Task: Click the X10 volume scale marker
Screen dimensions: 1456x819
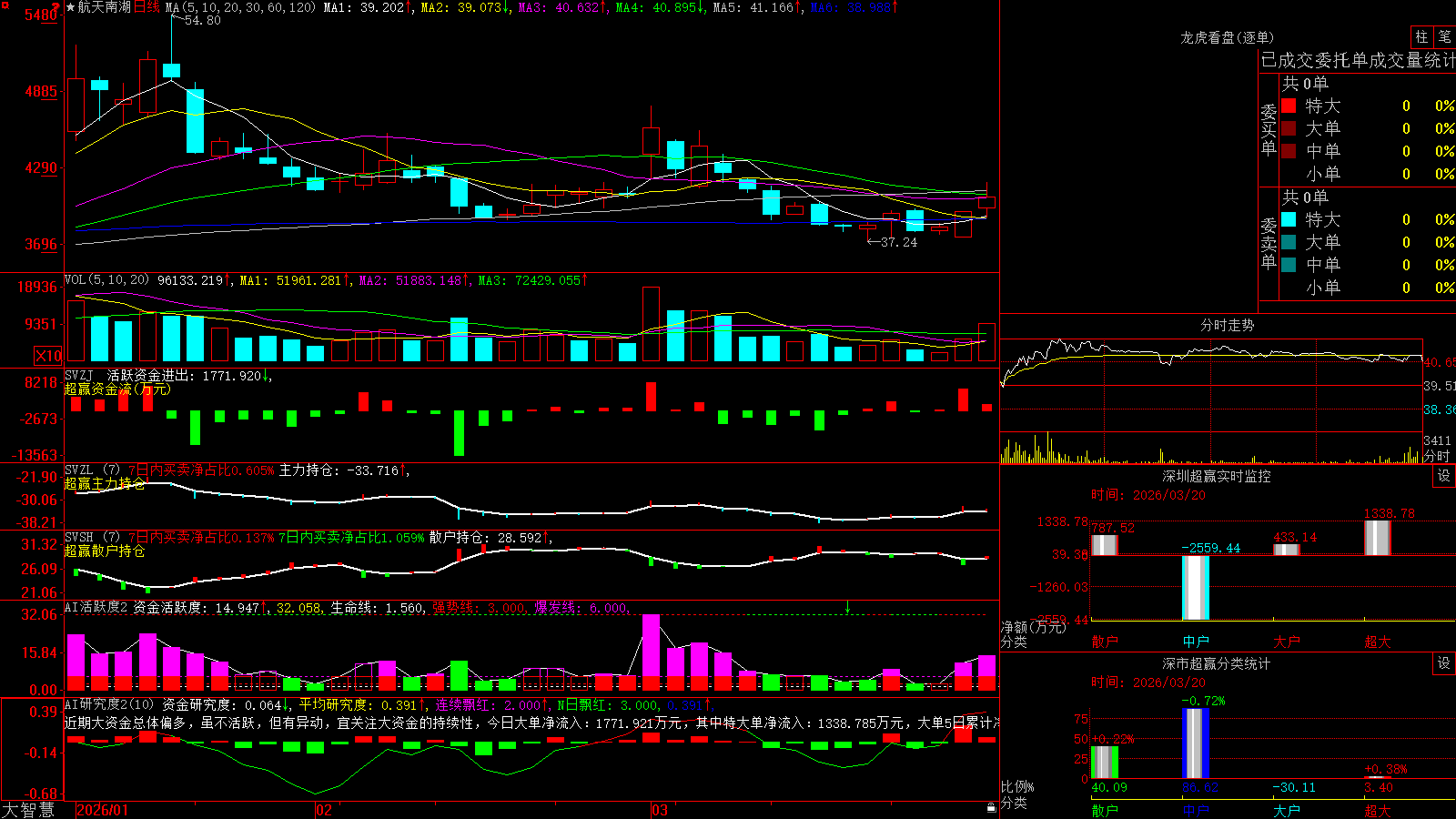Action: pos(48,356)
